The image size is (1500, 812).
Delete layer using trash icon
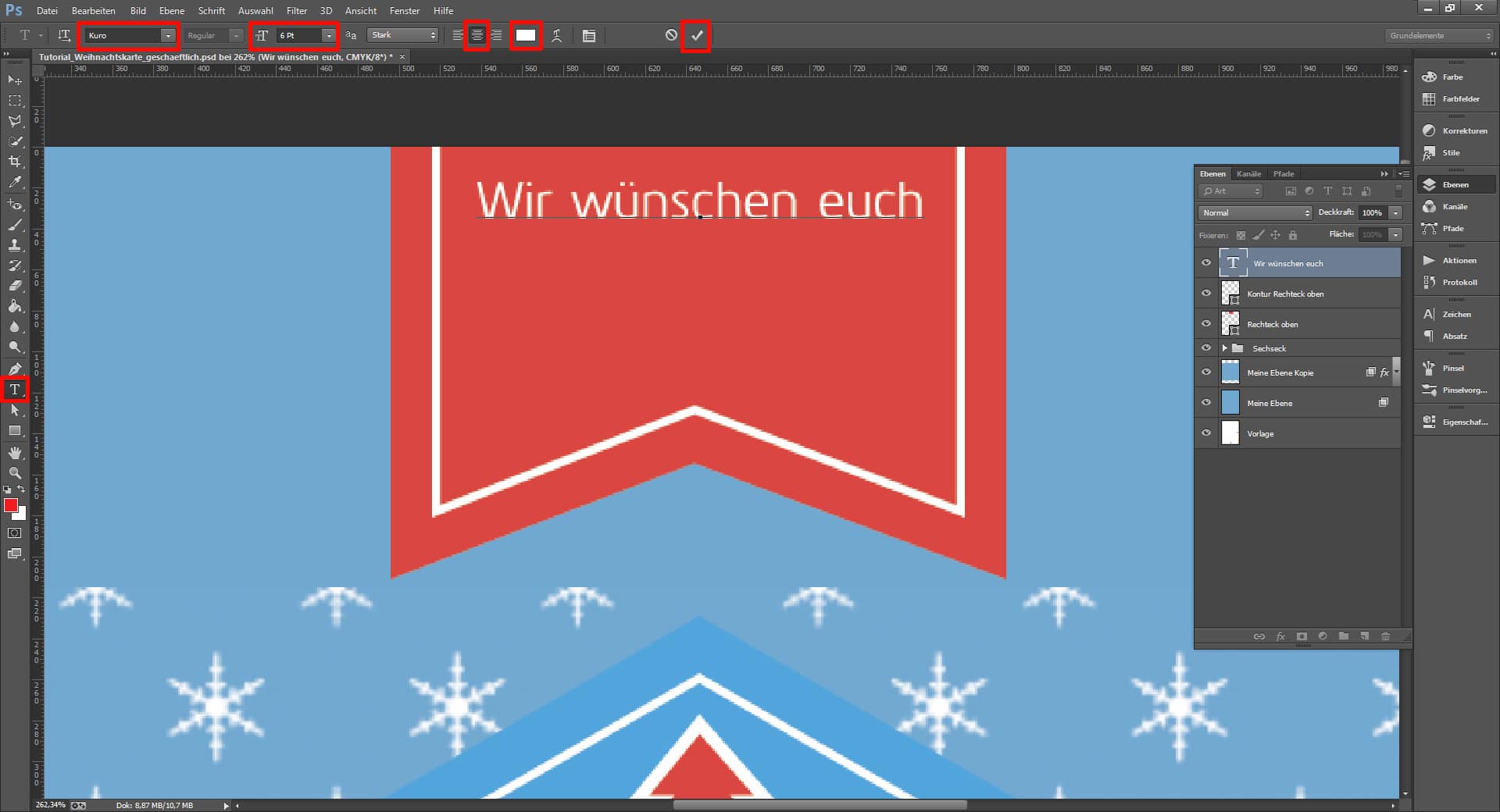point(1385,636)
